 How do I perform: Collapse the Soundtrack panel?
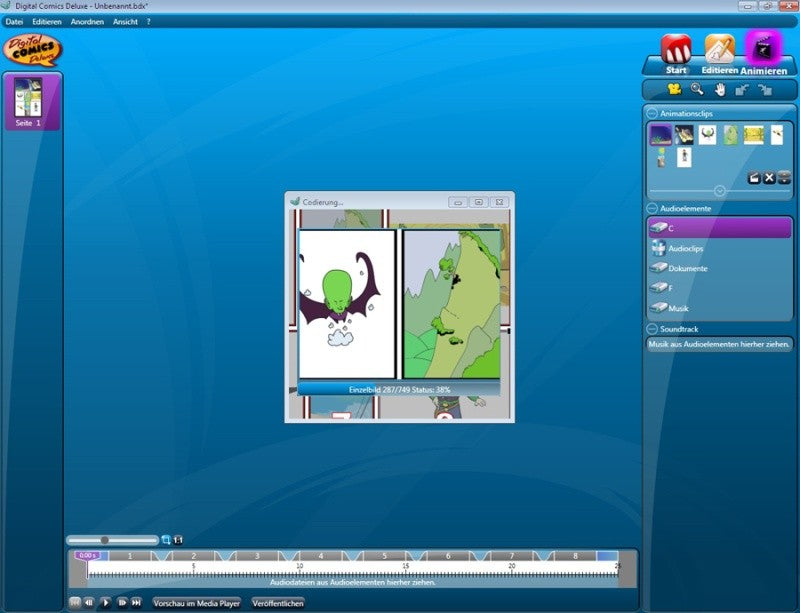pos(652,329)
